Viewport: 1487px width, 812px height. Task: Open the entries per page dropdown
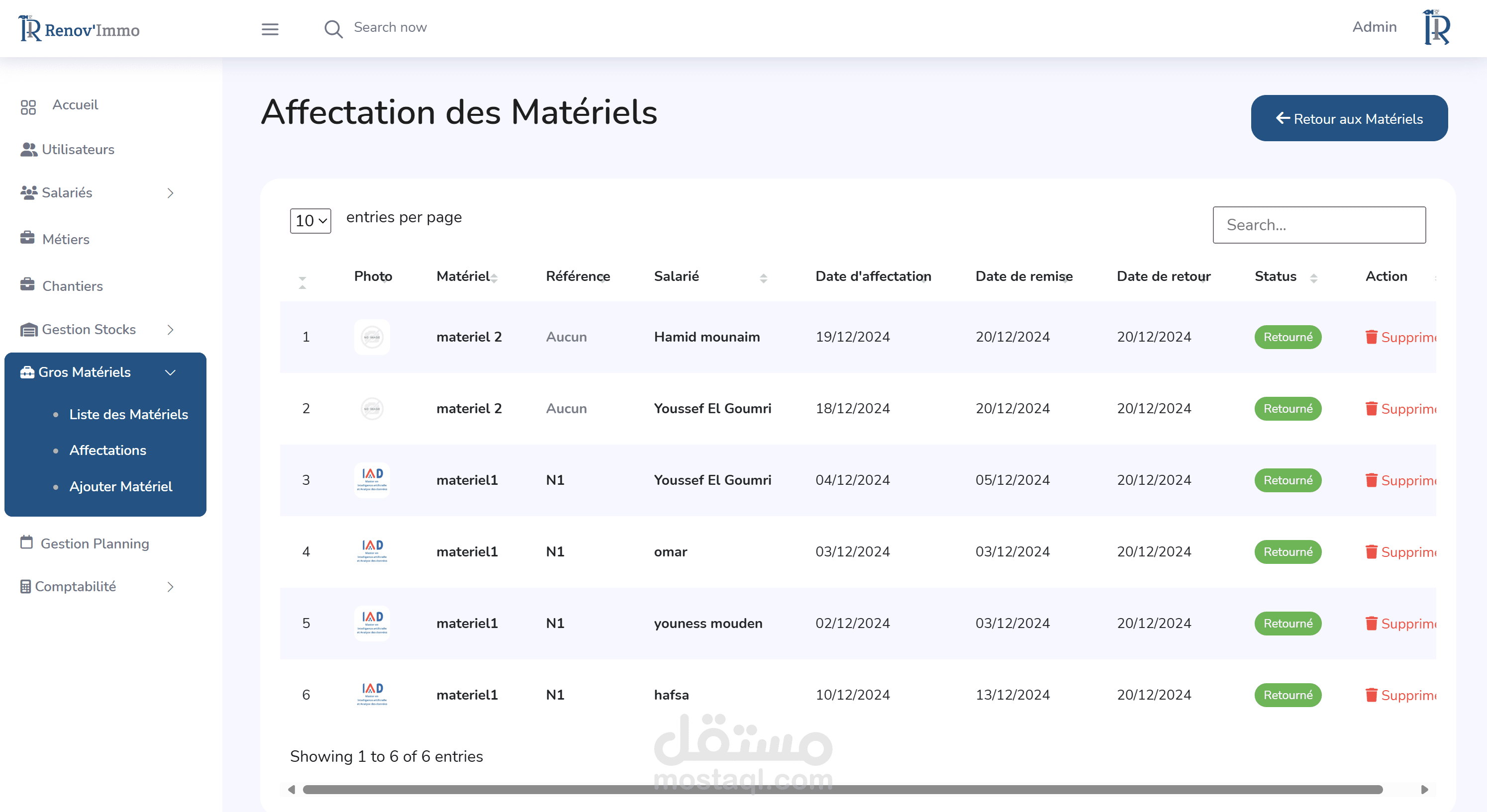(x=310, y=220)
